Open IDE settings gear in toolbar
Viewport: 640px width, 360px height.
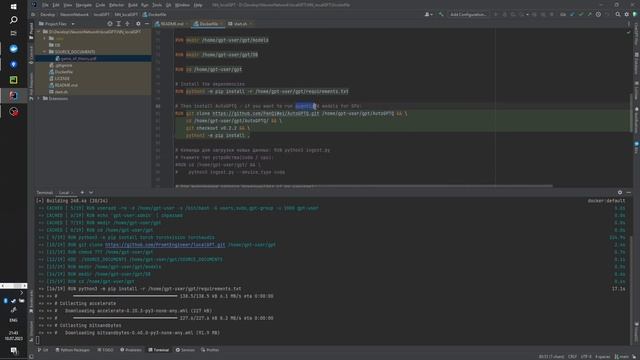(627, 15)
